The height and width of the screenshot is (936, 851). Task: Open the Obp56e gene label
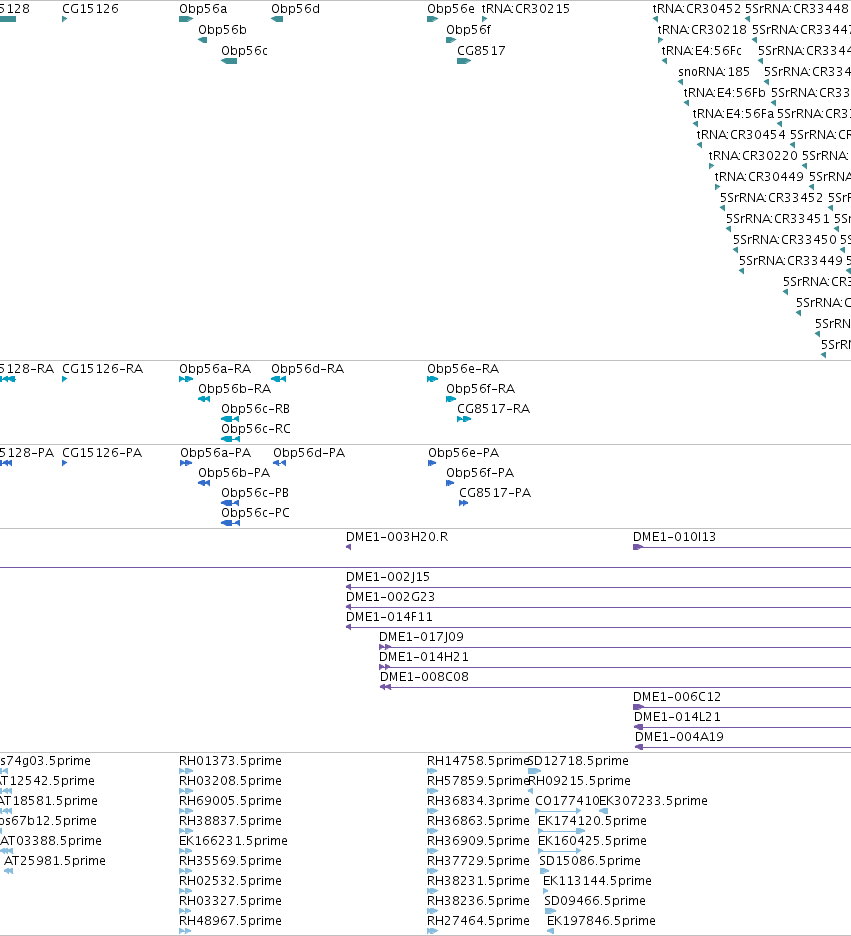(x=451, y=9)
